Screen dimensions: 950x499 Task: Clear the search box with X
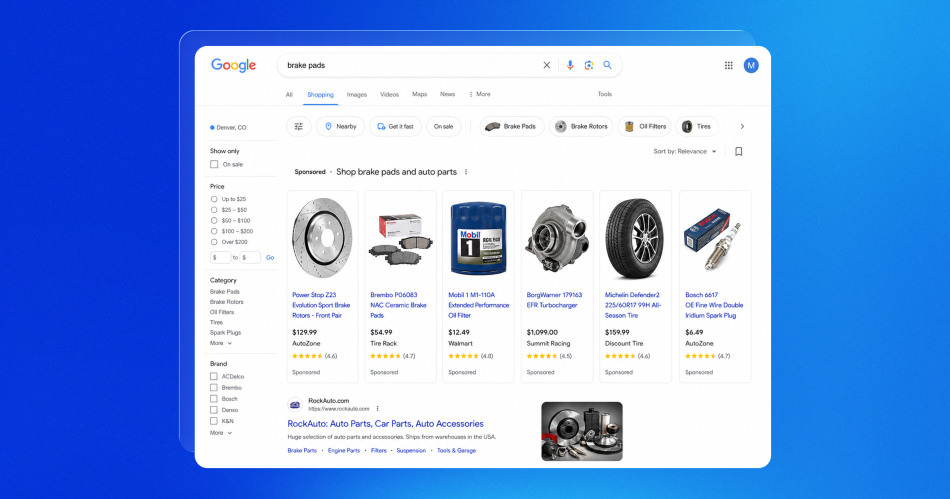[546, 65]
